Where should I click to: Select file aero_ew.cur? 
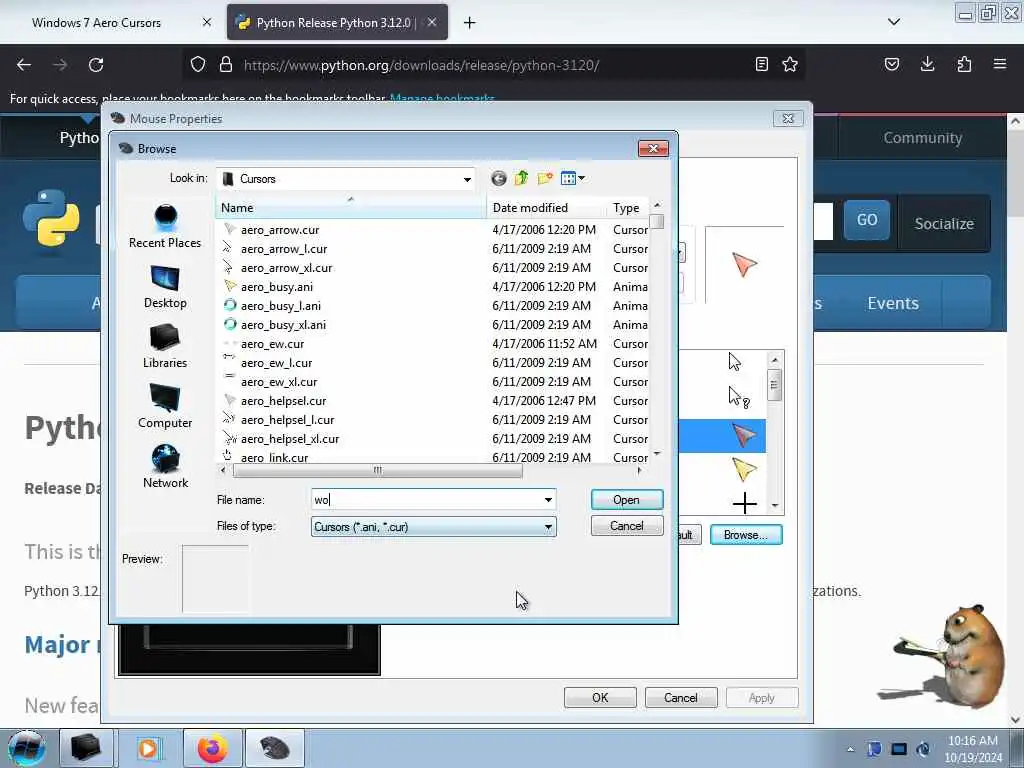[x=272, y=344]
